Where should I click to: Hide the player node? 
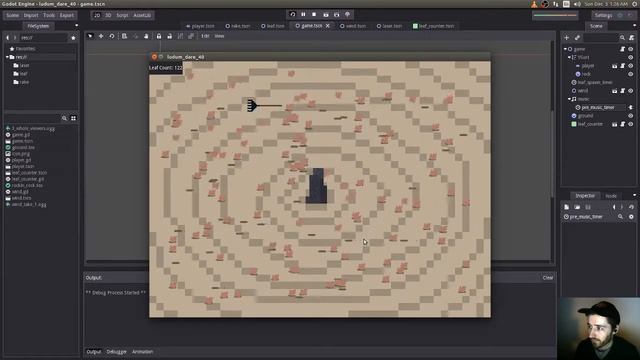pyautogui.click(x=631, y=66)
